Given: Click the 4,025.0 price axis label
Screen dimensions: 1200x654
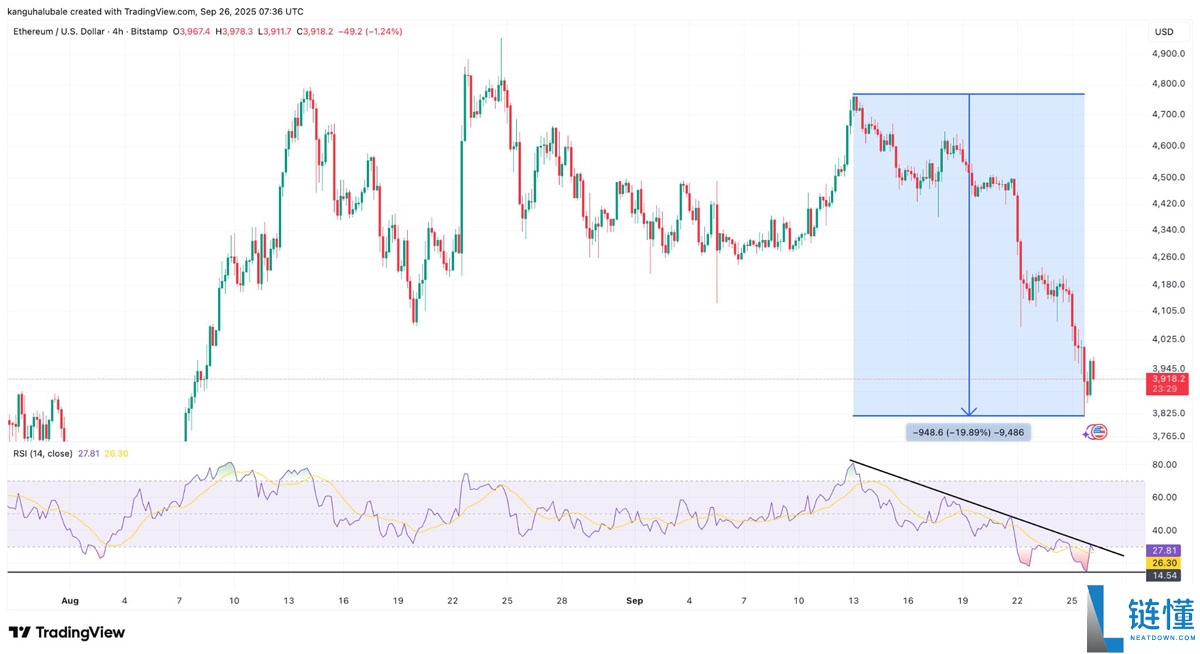Looking at the screenshot, I should (x=1168, y=340).
